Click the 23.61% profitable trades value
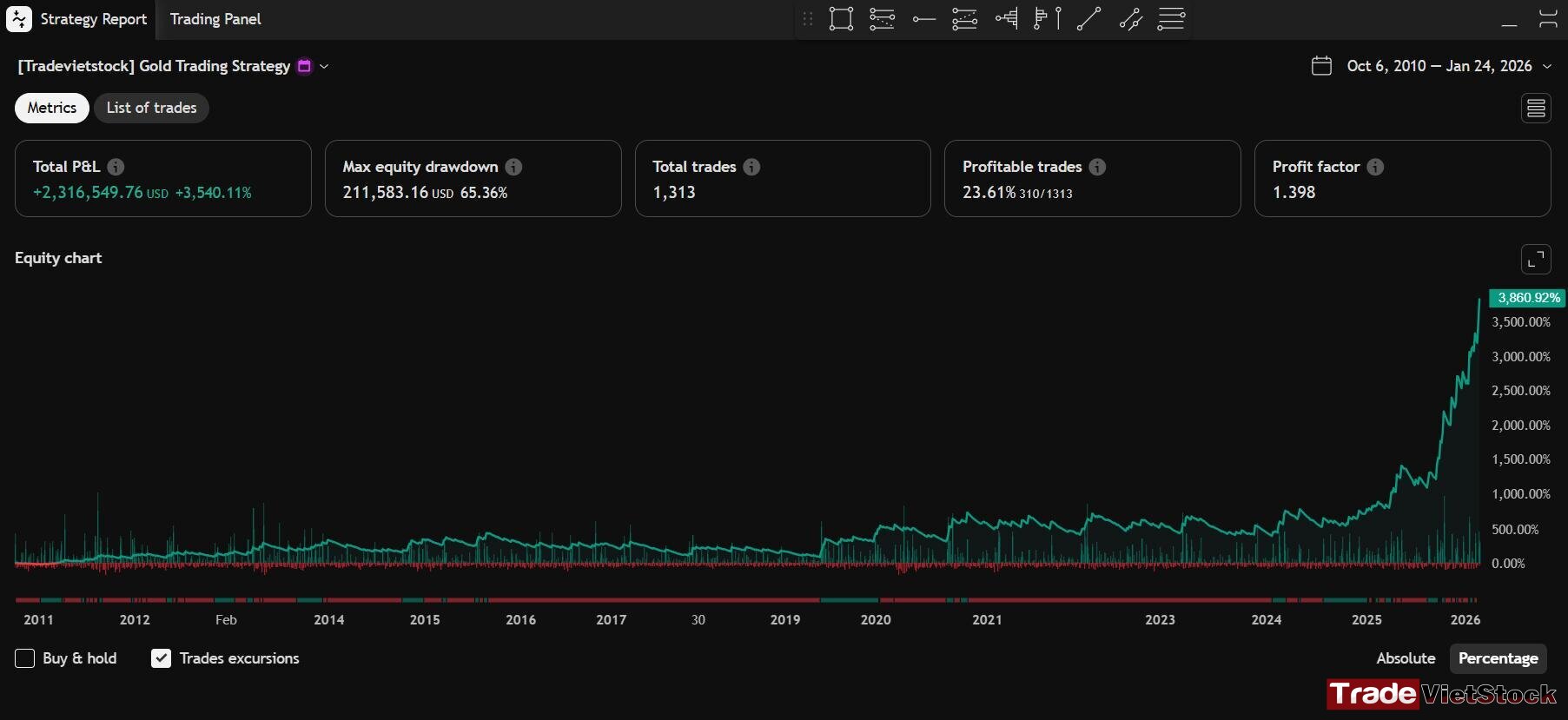The height and width of the screenshot is (720, 1568). (x=989, y=193)
